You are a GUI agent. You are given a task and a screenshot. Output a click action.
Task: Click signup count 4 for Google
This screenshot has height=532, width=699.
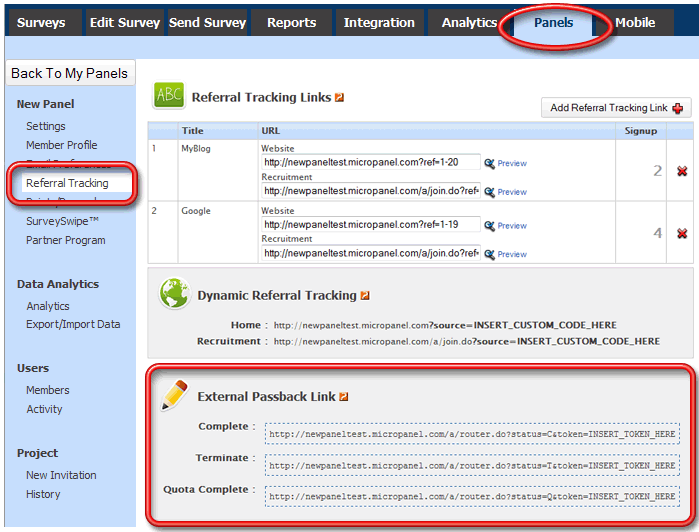click(x=658, y=233)
